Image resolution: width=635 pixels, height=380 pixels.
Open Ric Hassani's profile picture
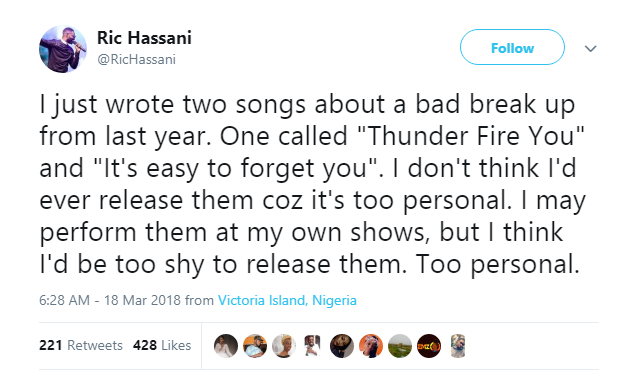(x=63, y=49)
